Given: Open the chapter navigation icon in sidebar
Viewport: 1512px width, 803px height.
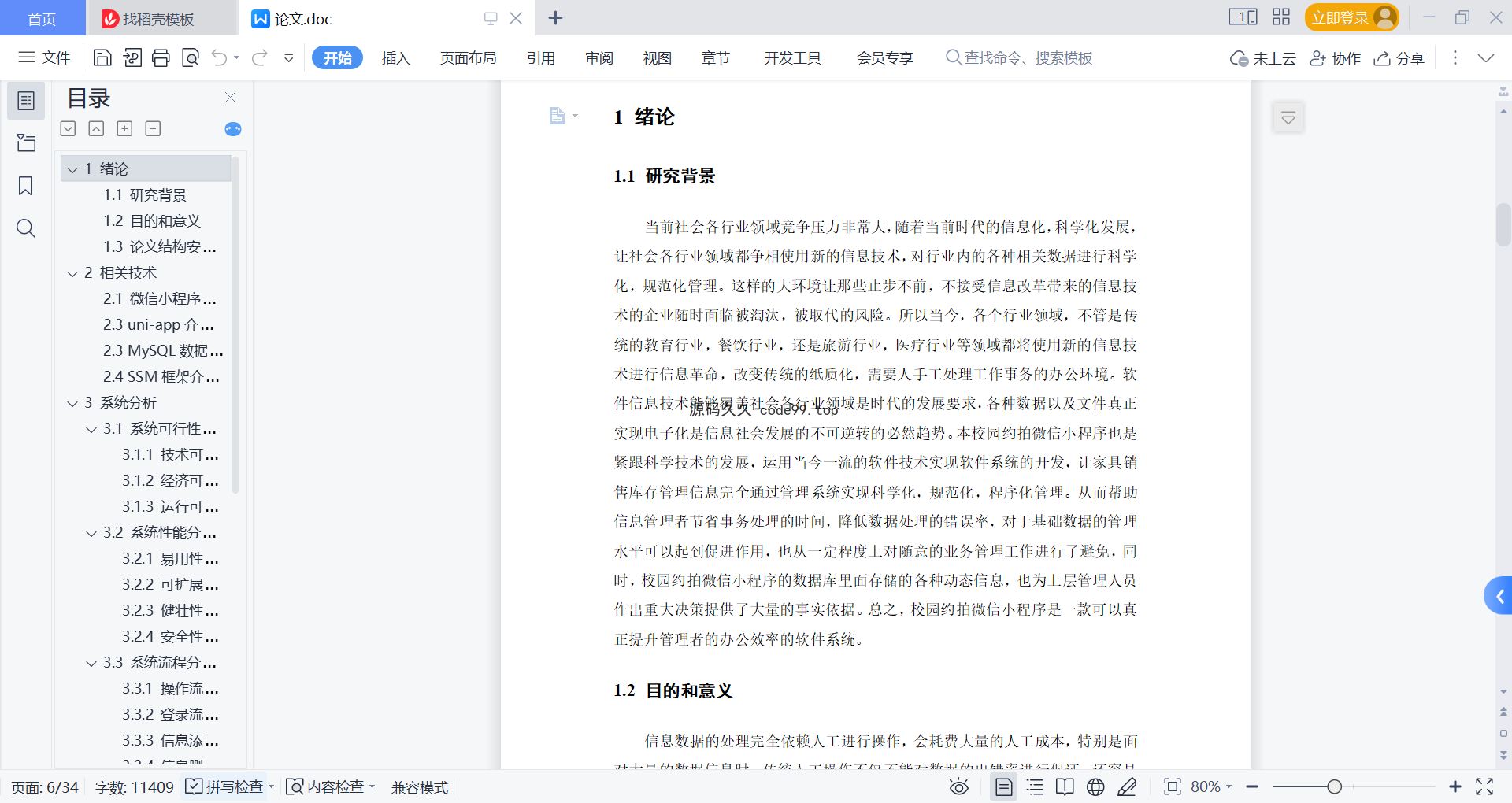Looking at the screenshot, I should pos(26,142).
